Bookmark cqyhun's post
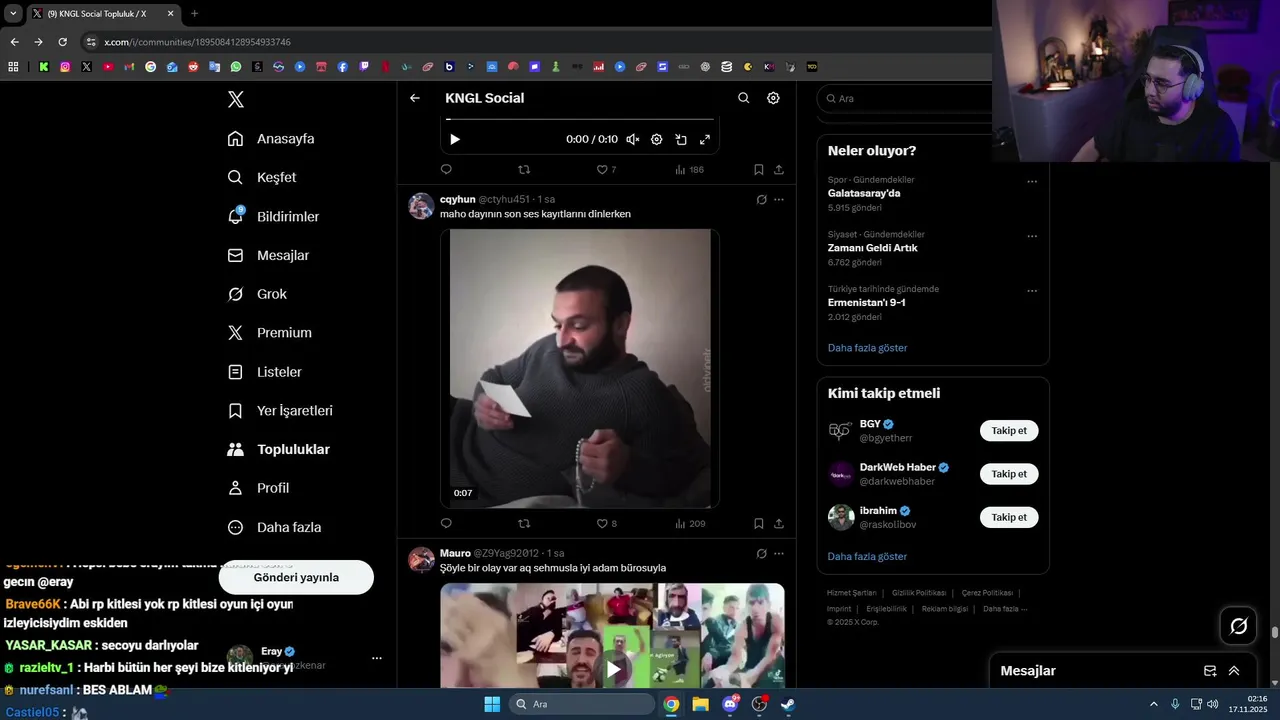Screen dimensions: 1280x720 pyautogui.click(x=759, y=523)
